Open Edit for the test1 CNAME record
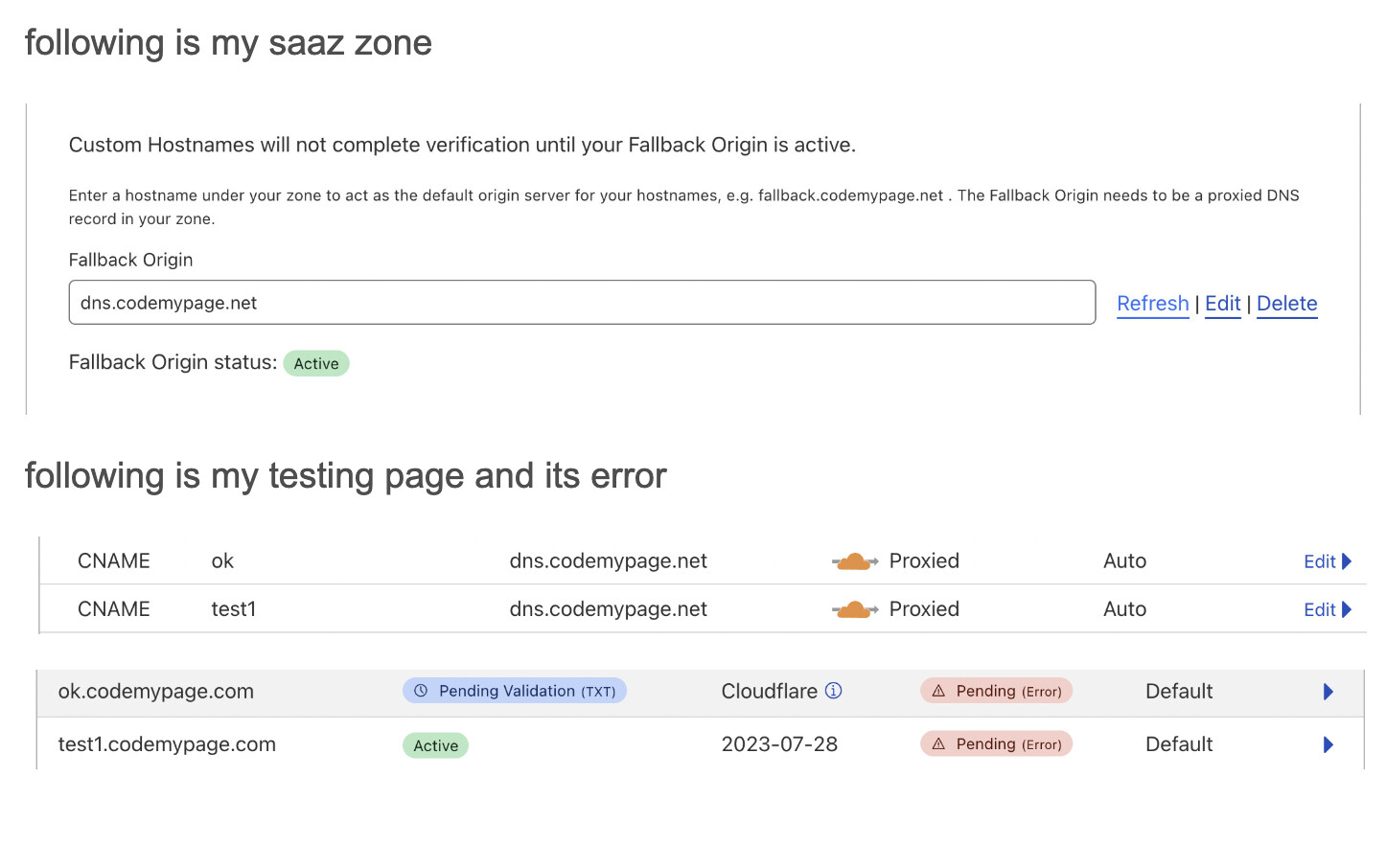Image resolution: width=1386 pixels, height=868 pixels. point(1327,609)
